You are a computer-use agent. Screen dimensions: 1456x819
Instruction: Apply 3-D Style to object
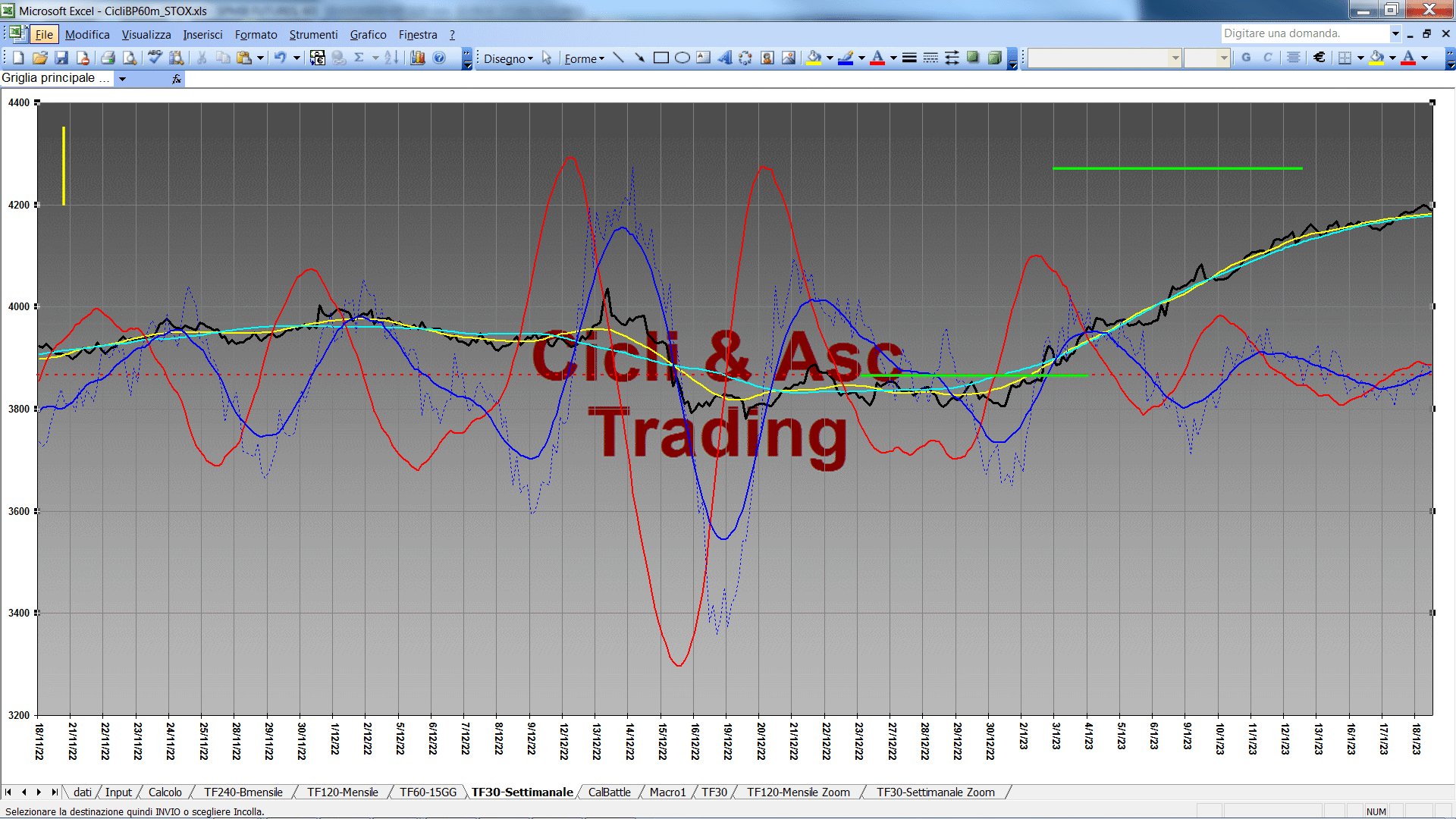(x=994, y=58)
